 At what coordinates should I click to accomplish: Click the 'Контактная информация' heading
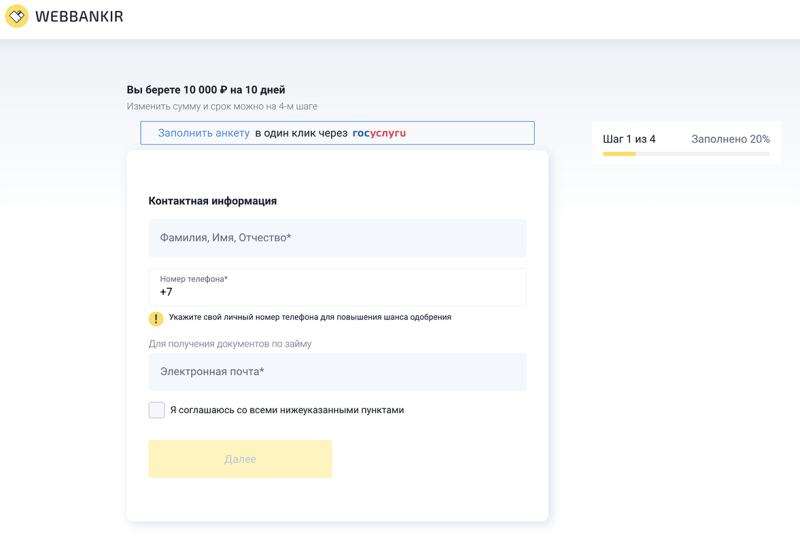coord(213,201)
